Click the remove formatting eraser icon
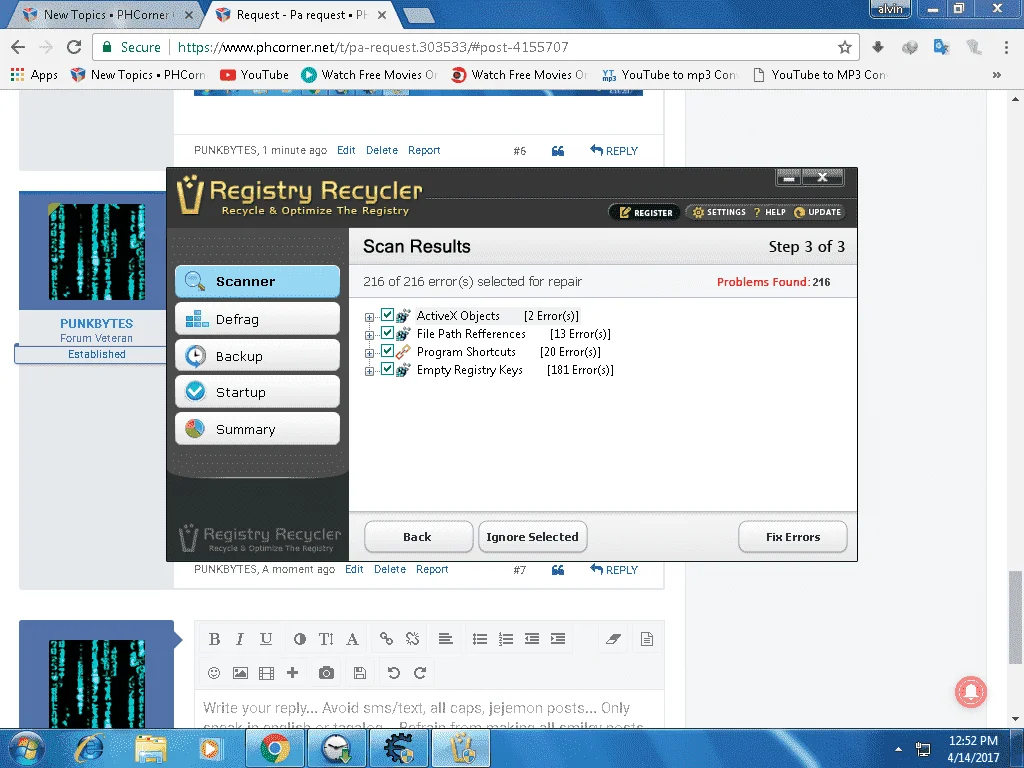Image resolution: width=1024 pixels, height=768 pixels. (x=613, y=639)
